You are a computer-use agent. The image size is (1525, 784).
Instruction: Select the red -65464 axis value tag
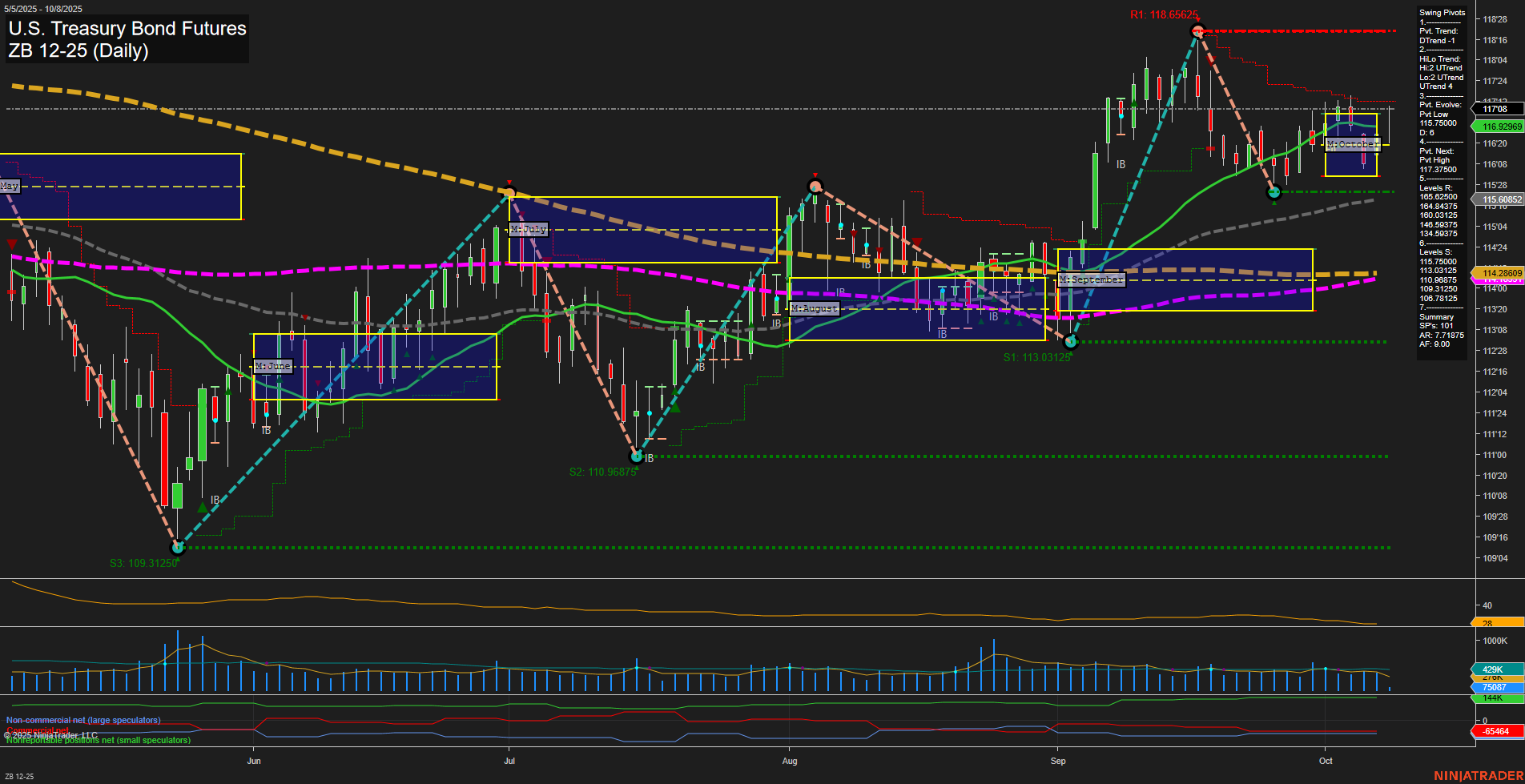pos(1496,731)
